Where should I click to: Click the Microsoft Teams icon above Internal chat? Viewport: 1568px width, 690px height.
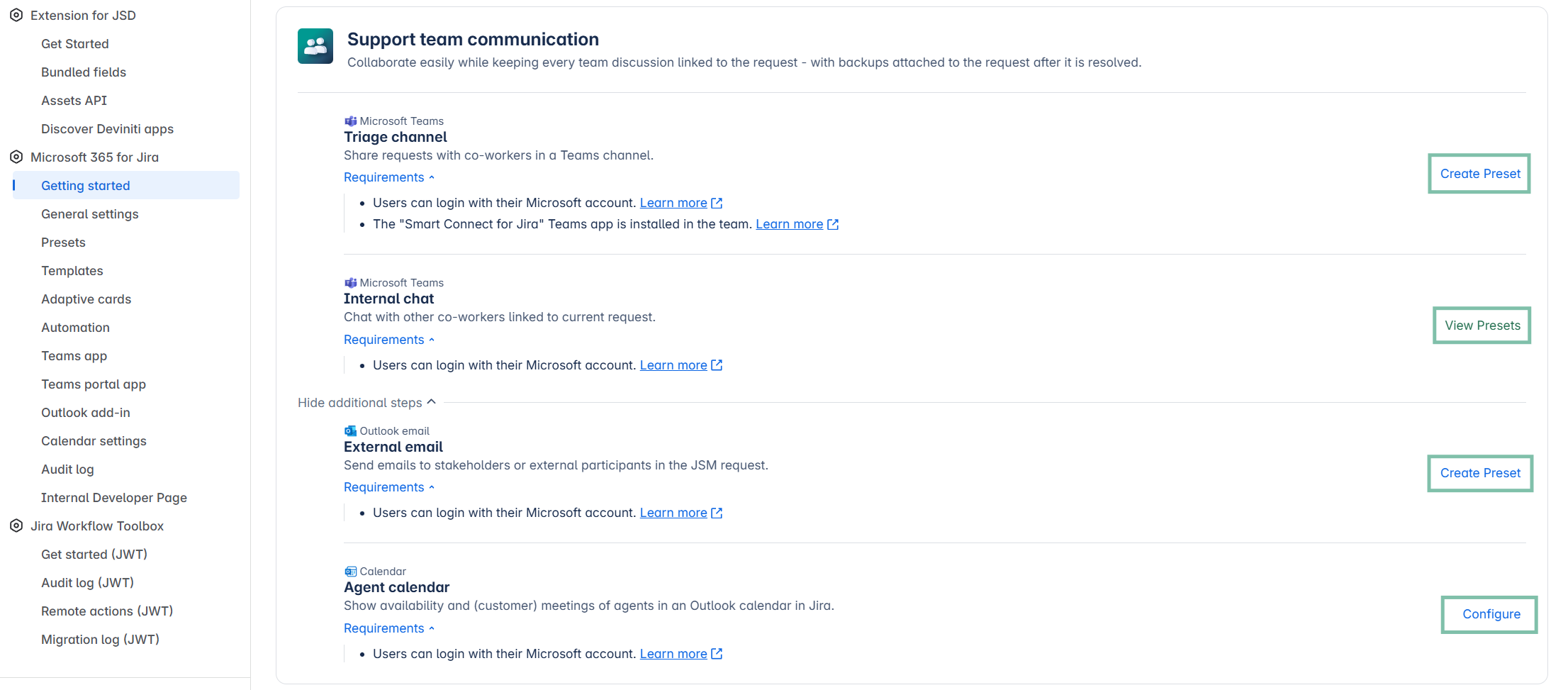click(x=350, y=283)
